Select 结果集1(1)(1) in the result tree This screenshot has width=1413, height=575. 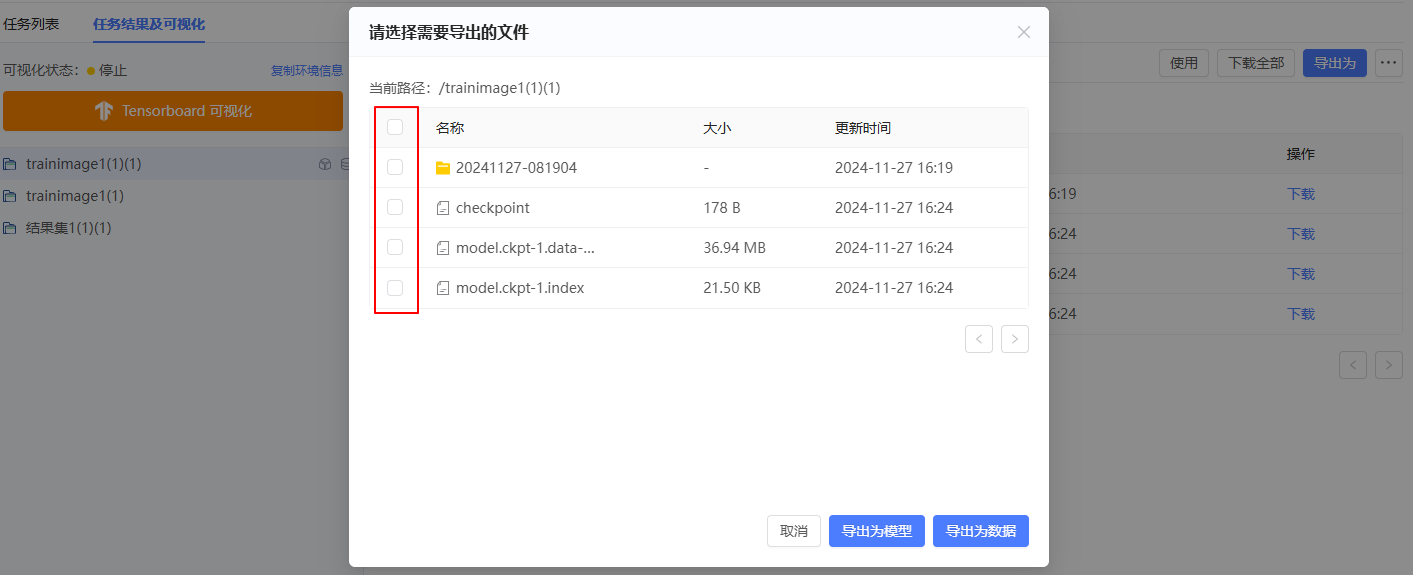click(69, 228)
